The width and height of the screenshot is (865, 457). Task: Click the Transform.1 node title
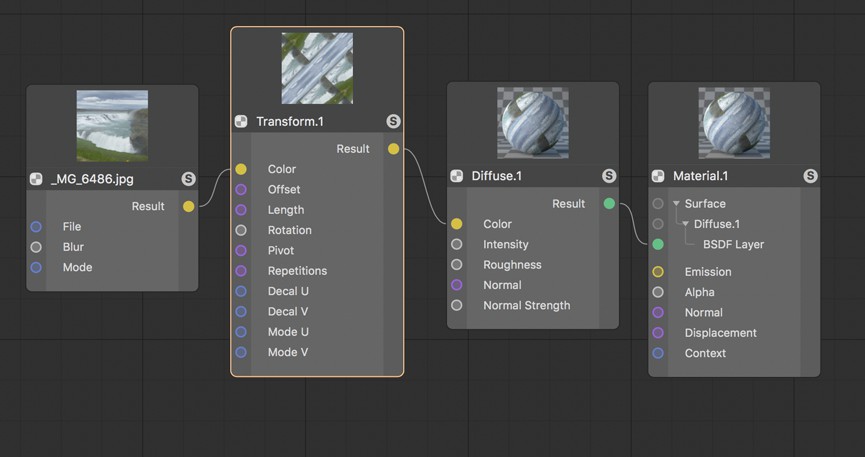point(290,121)
